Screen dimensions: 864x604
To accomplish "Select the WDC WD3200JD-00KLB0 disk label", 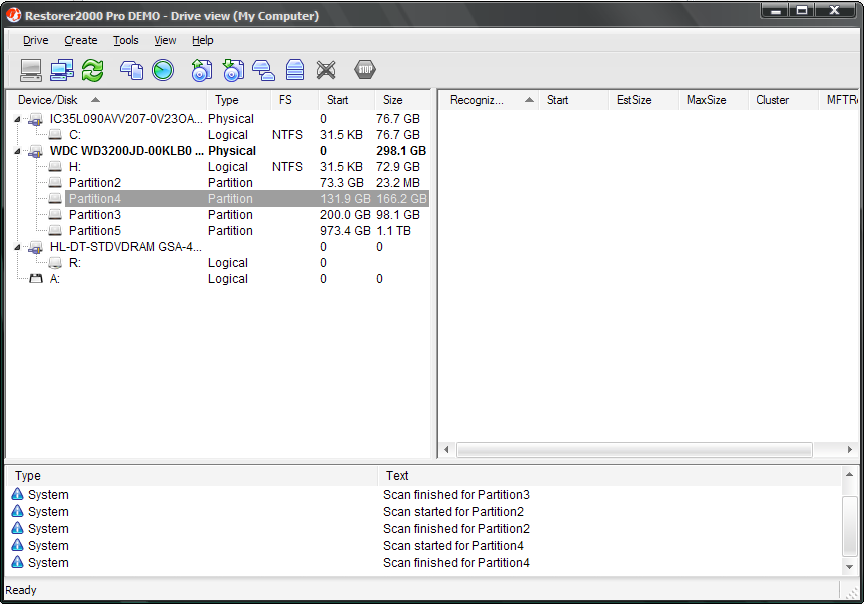I will pos(126,151).
